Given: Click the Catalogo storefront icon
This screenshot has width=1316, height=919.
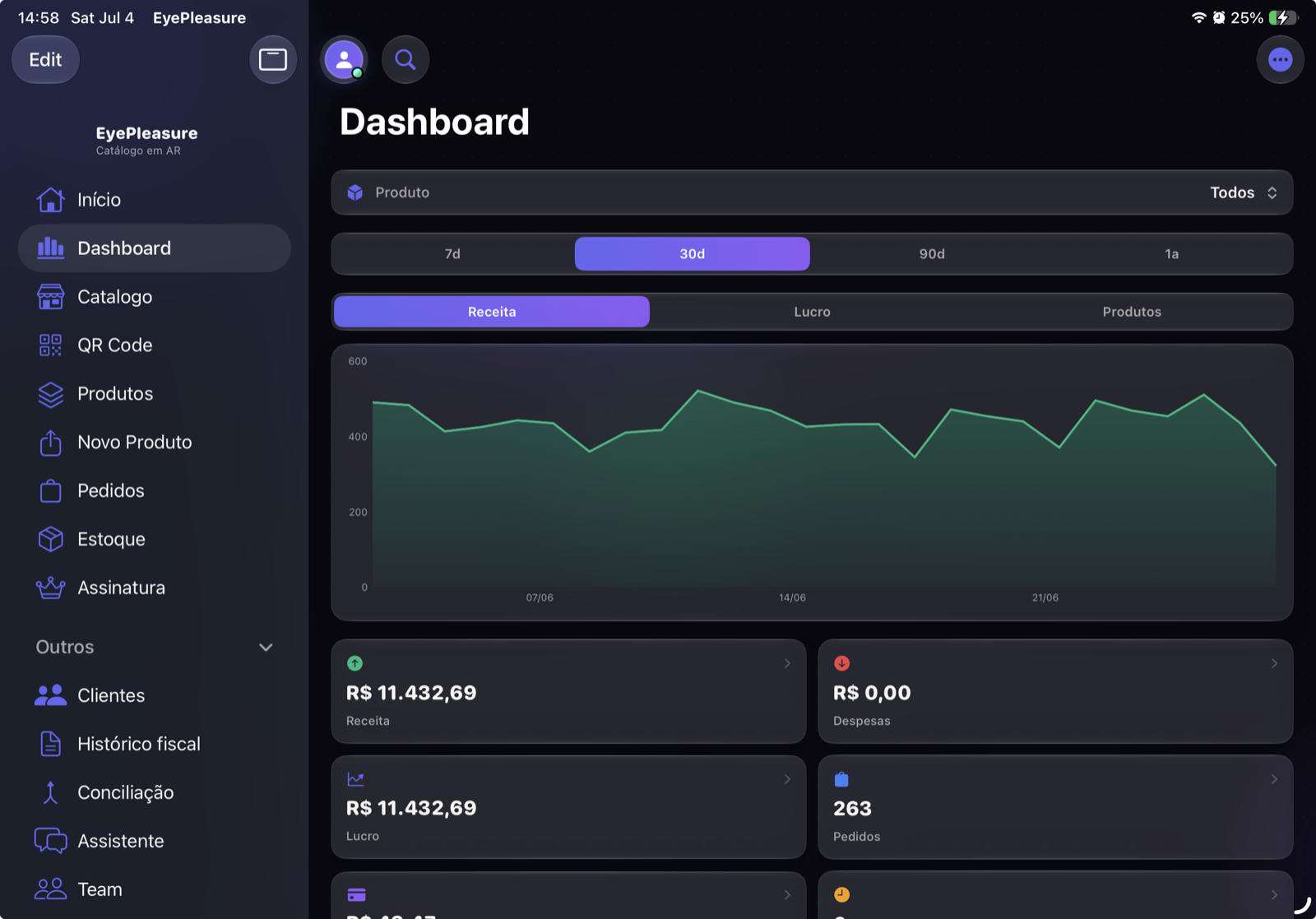Looking at the screenshot, I should (50, 296).
